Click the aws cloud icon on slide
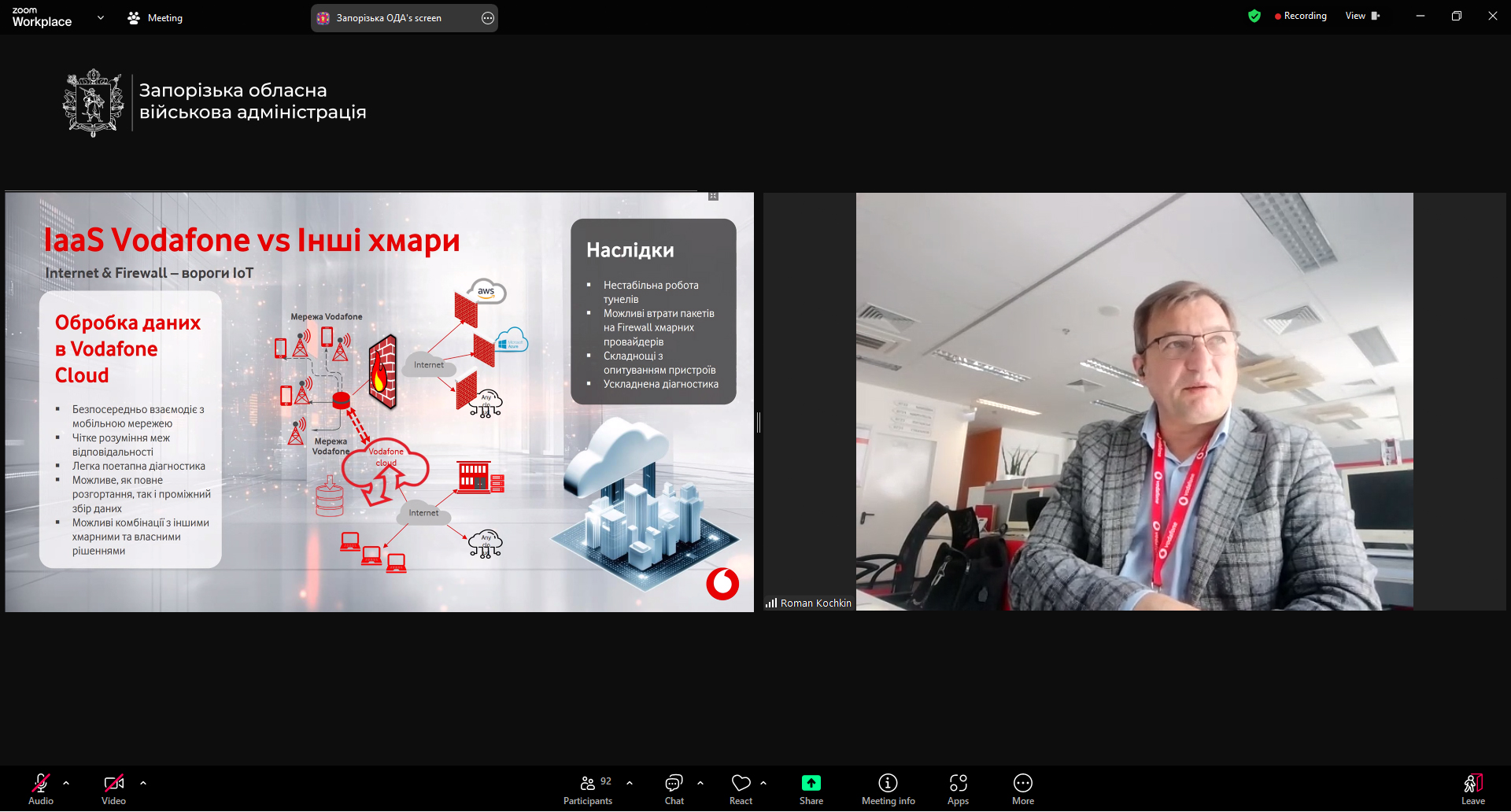This screenshot has width=1511, height=812. [486, 291]
